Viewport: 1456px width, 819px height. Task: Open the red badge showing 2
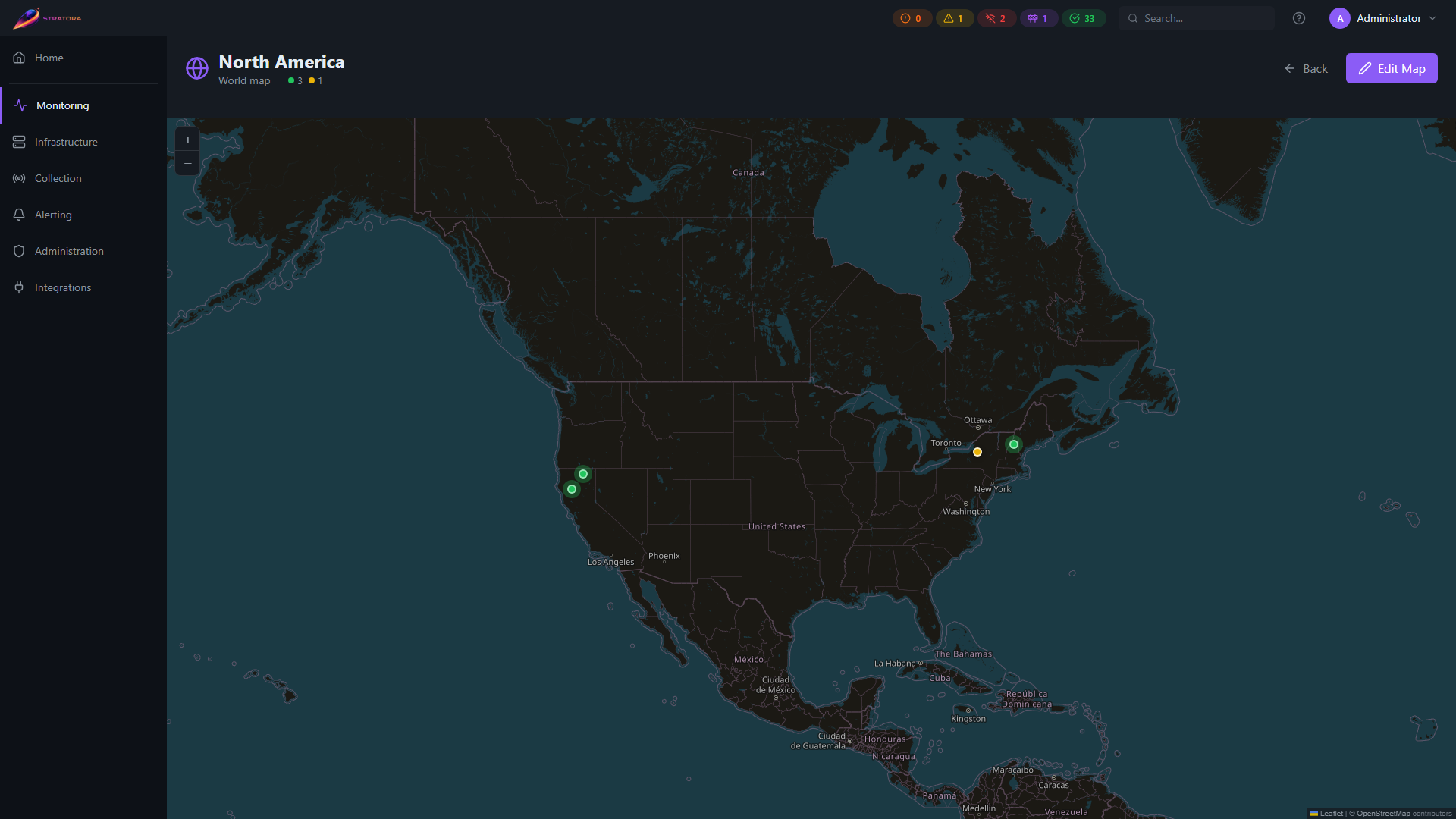click(996, 18)
